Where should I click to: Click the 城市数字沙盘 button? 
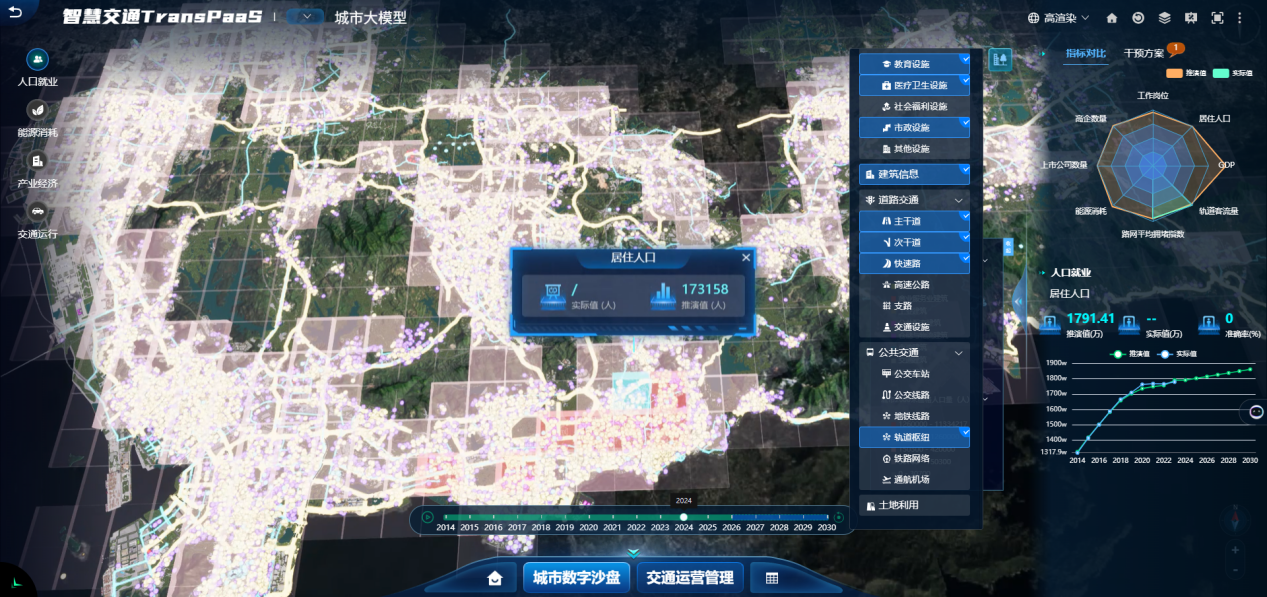coord(576,577)
